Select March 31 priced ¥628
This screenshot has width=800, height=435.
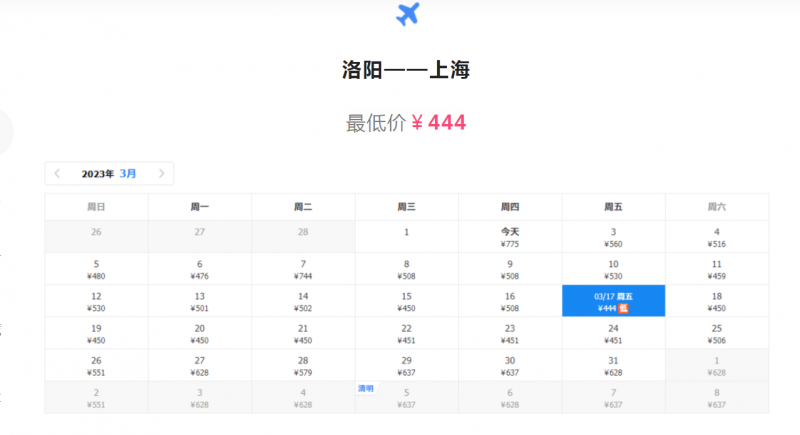click(x=613, y=365)
